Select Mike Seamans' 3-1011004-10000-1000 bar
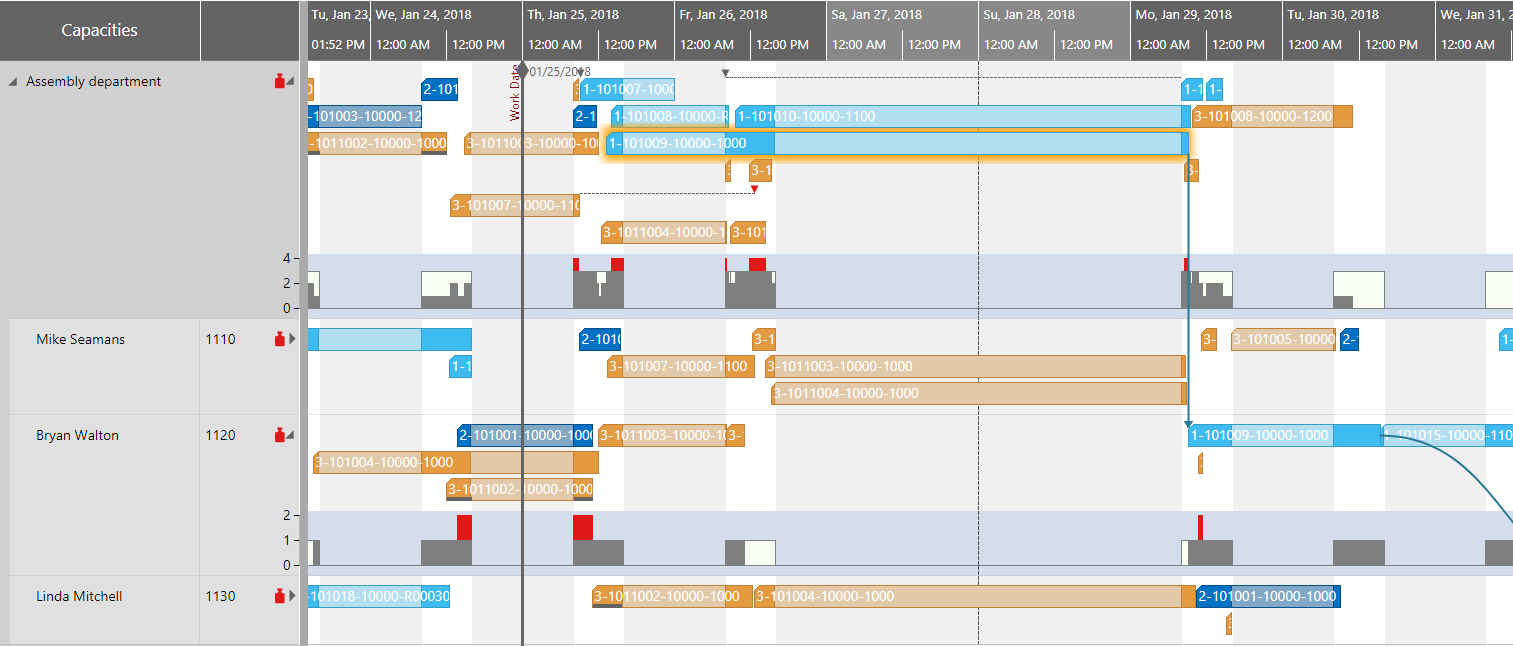 coord(978,393)
